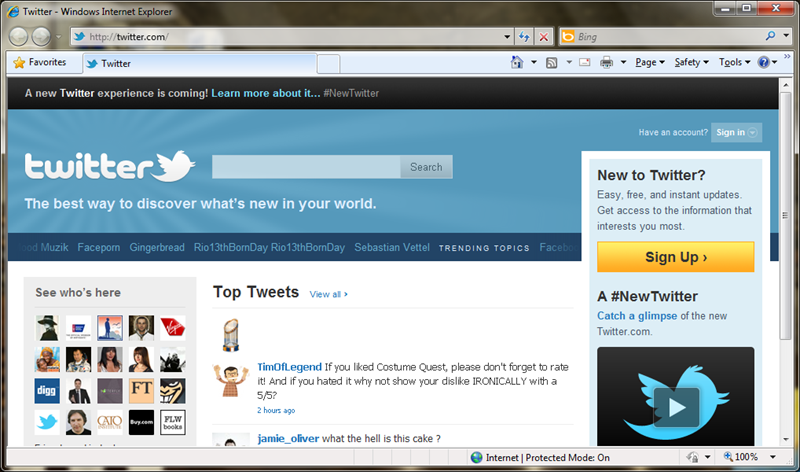Open the Help question mark menu
Screen dimensions: 800x472
[767, 62]
